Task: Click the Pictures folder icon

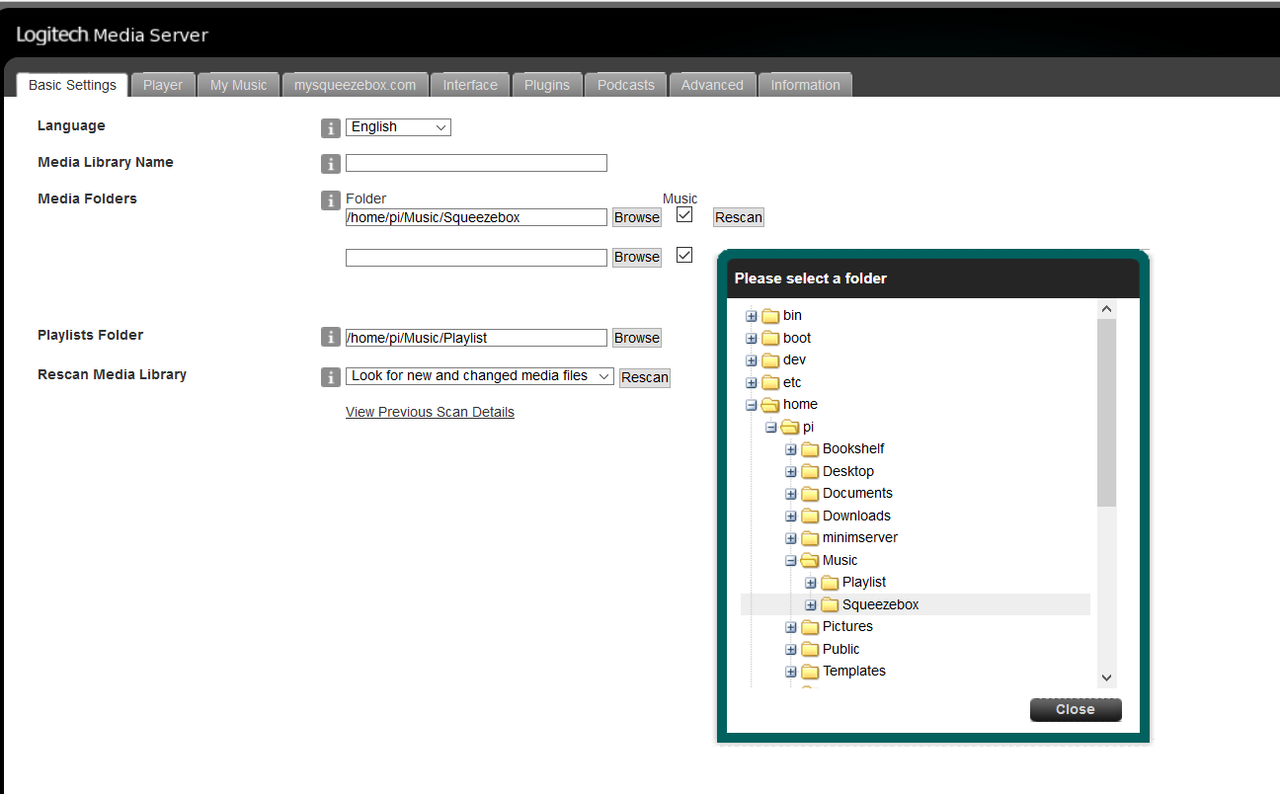Action: [810, 627]
